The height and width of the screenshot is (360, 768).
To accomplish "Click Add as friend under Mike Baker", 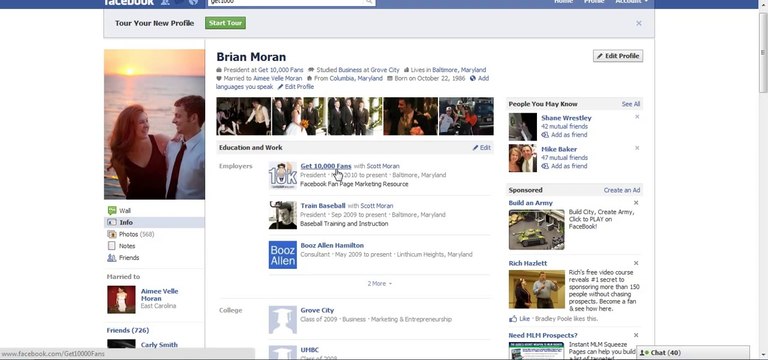I will point(564,166).
